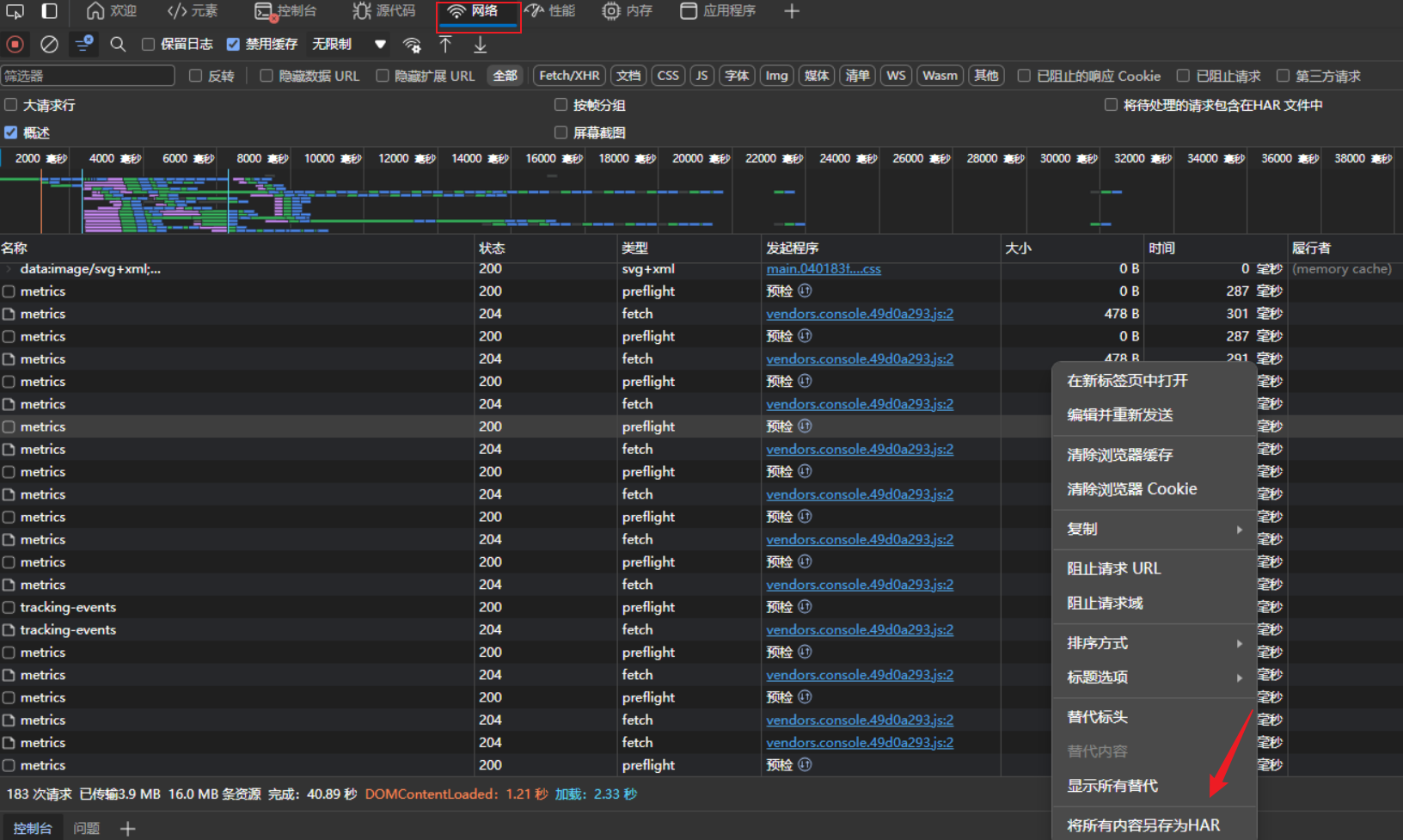The height and width of the screenshot is (840, 1403).
Task: Enable 隐藏数据 URL checkbox
Action: (x=267, y=76)
